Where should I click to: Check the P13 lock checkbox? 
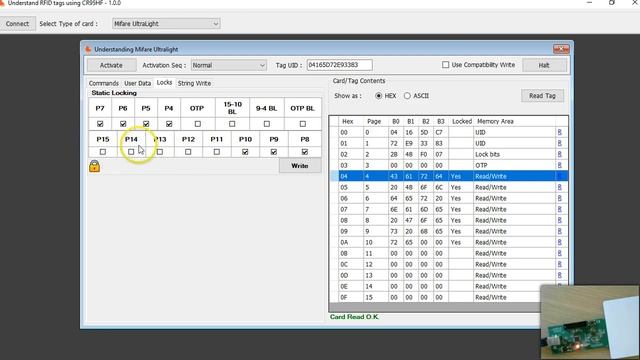point(160,152)
